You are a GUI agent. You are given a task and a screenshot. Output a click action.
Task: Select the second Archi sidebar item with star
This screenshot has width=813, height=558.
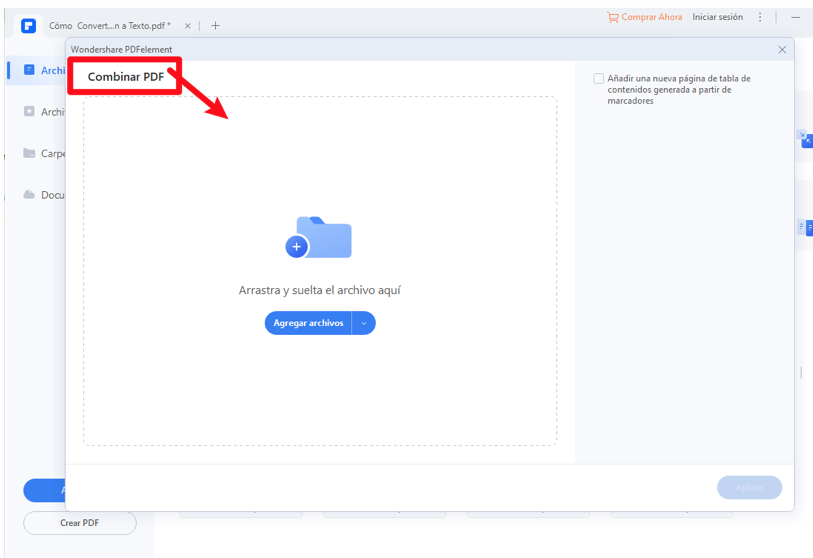44,111
